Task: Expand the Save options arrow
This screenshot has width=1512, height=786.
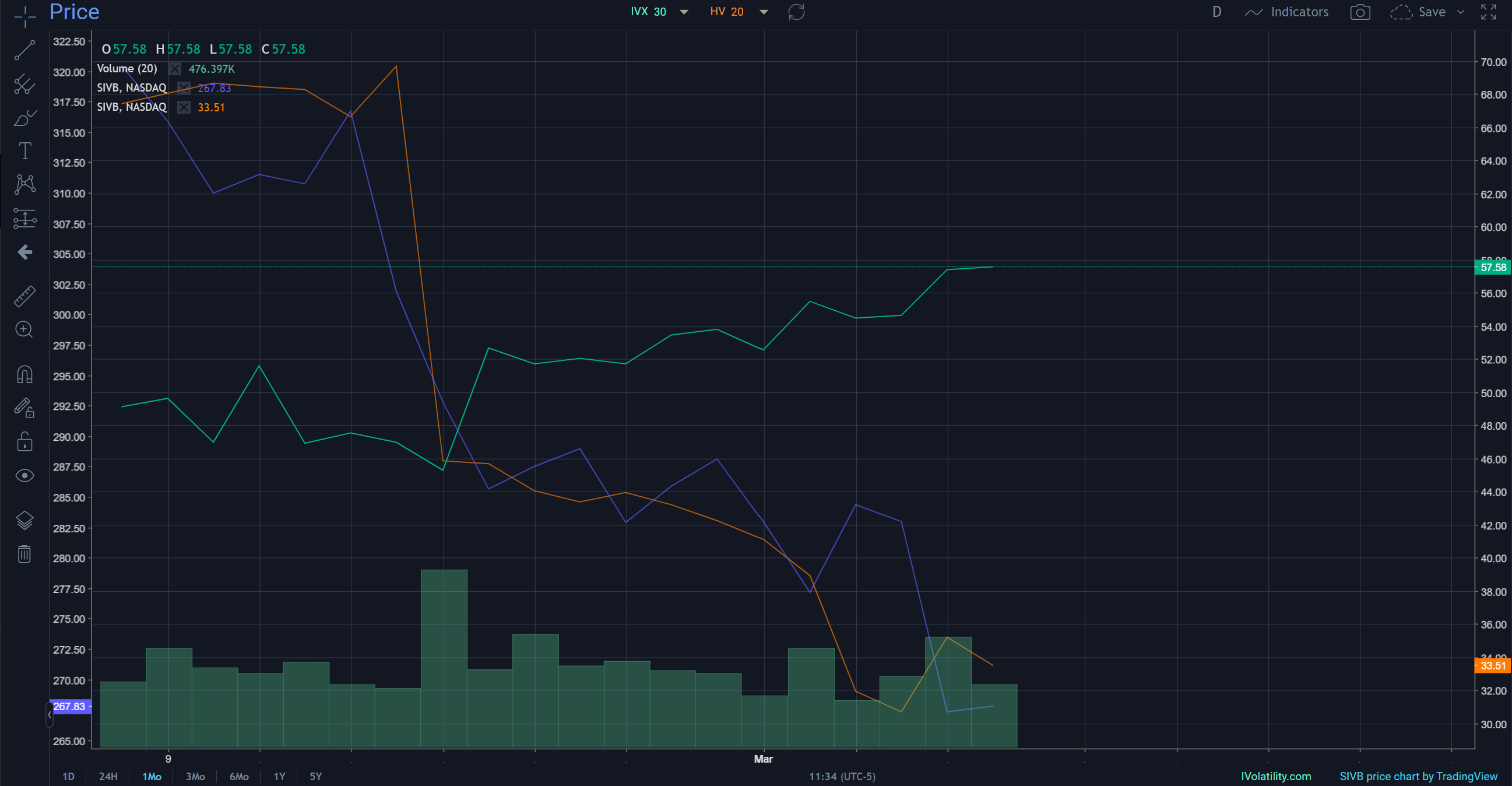Action: point(1461,12)
